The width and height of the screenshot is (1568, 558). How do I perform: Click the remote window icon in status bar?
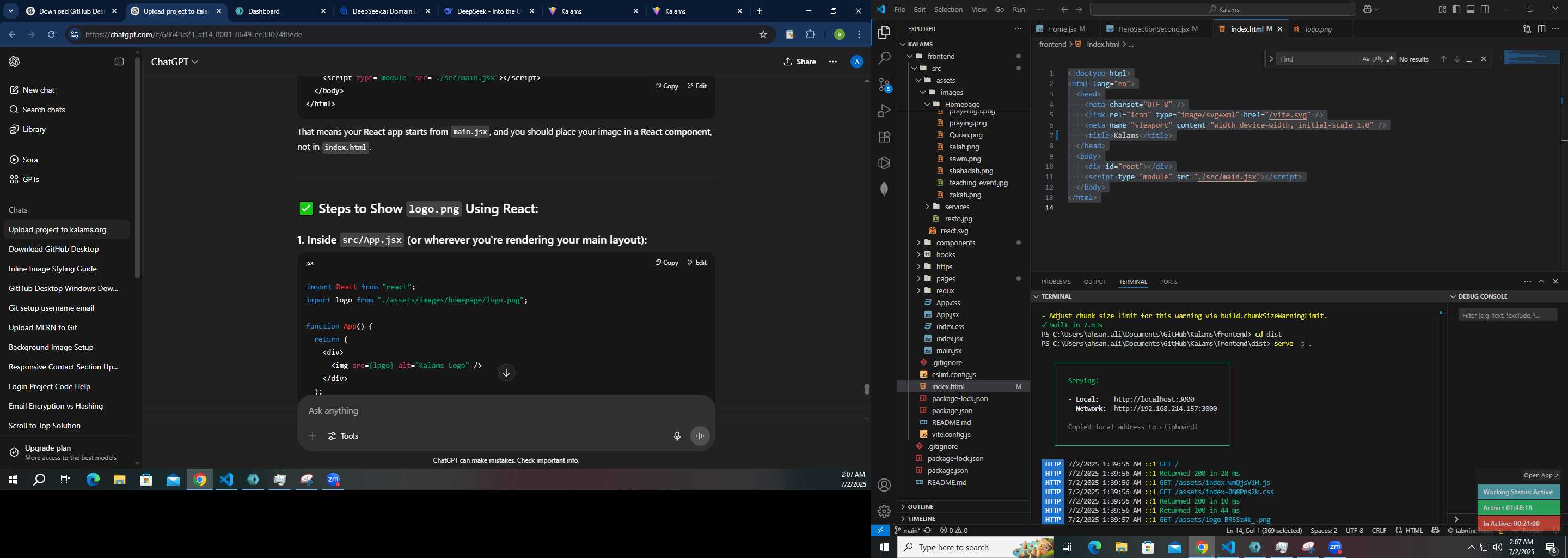coord(880,531)
